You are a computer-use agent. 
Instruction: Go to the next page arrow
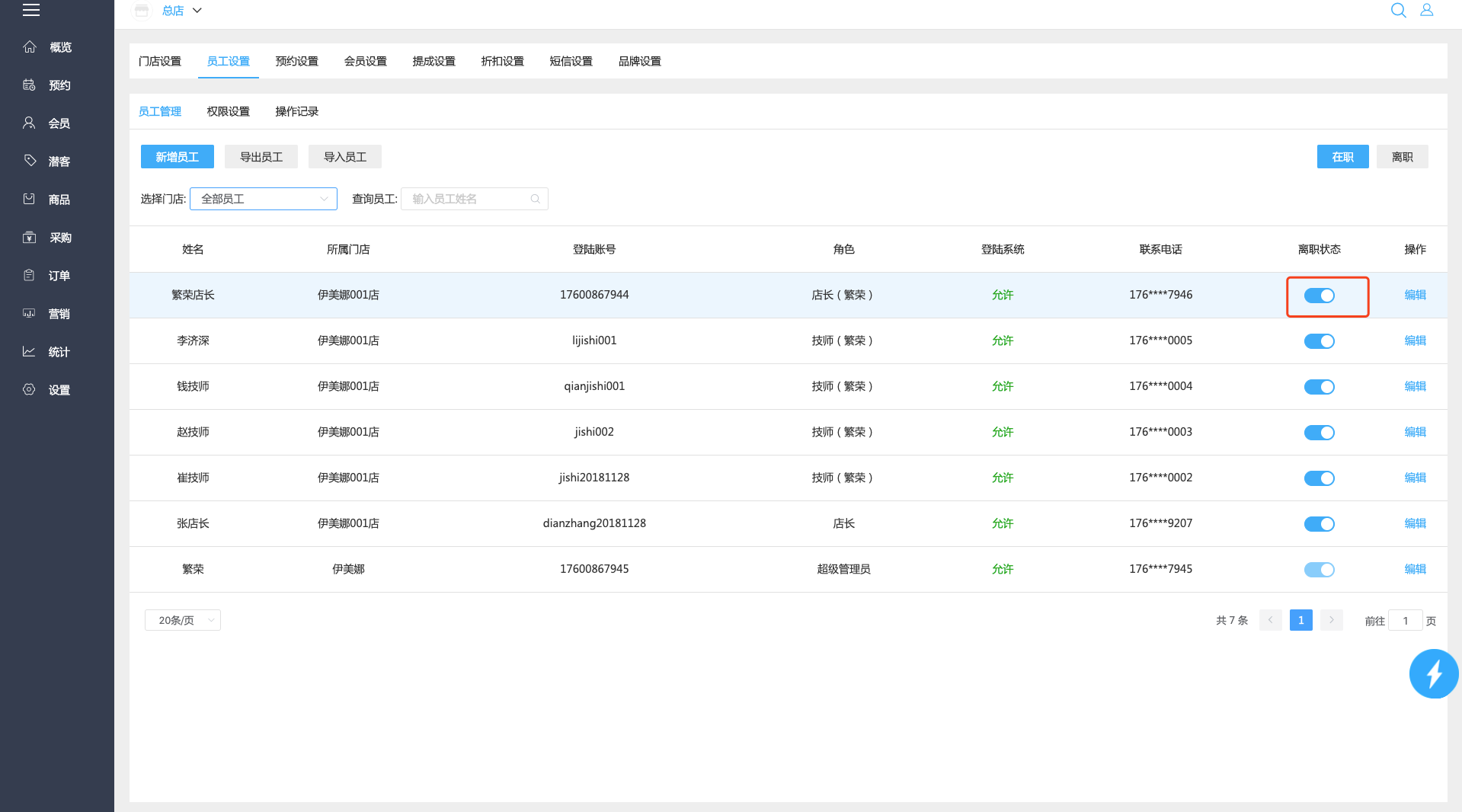[x=1332, y=620]
